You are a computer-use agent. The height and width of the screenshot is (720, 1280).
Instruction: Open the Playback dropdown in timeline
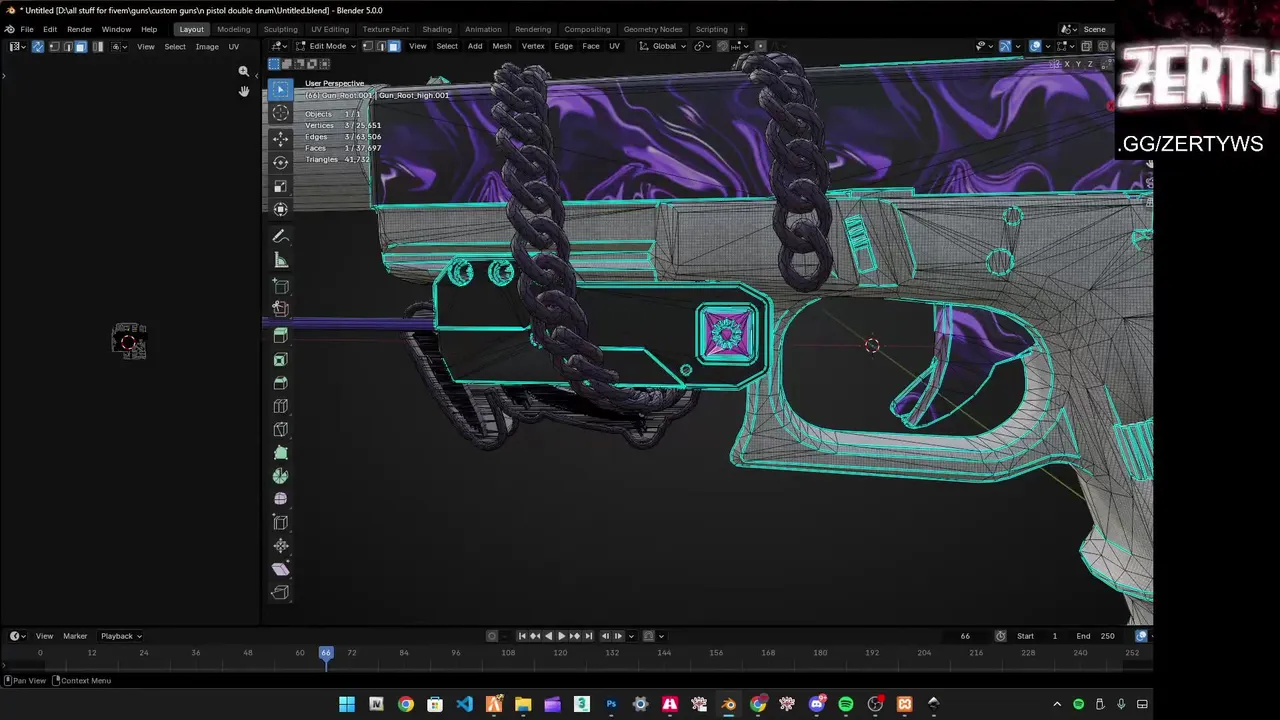pos(121,636)
